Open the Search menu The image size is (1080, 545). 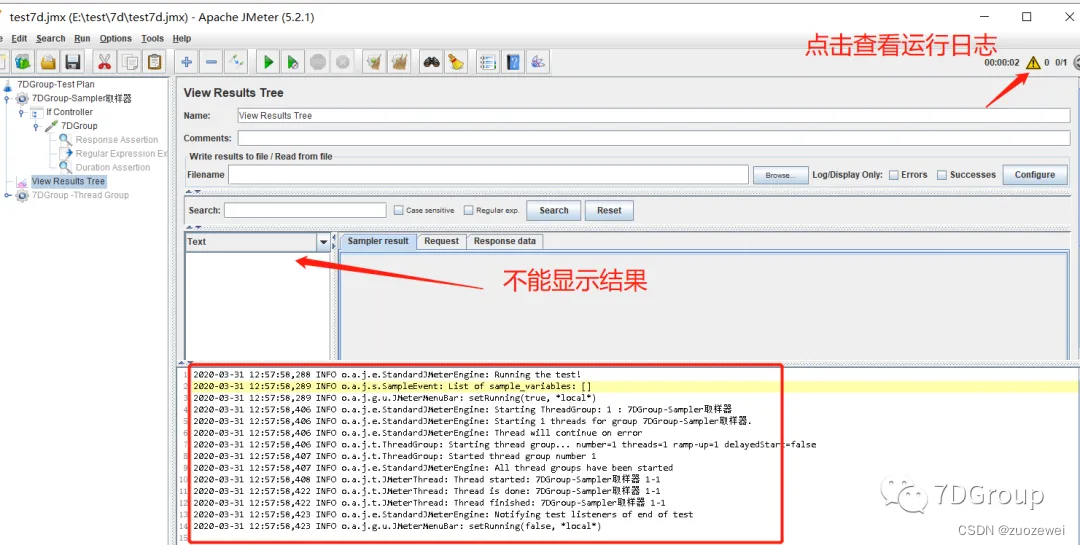[x=51, y=39]
